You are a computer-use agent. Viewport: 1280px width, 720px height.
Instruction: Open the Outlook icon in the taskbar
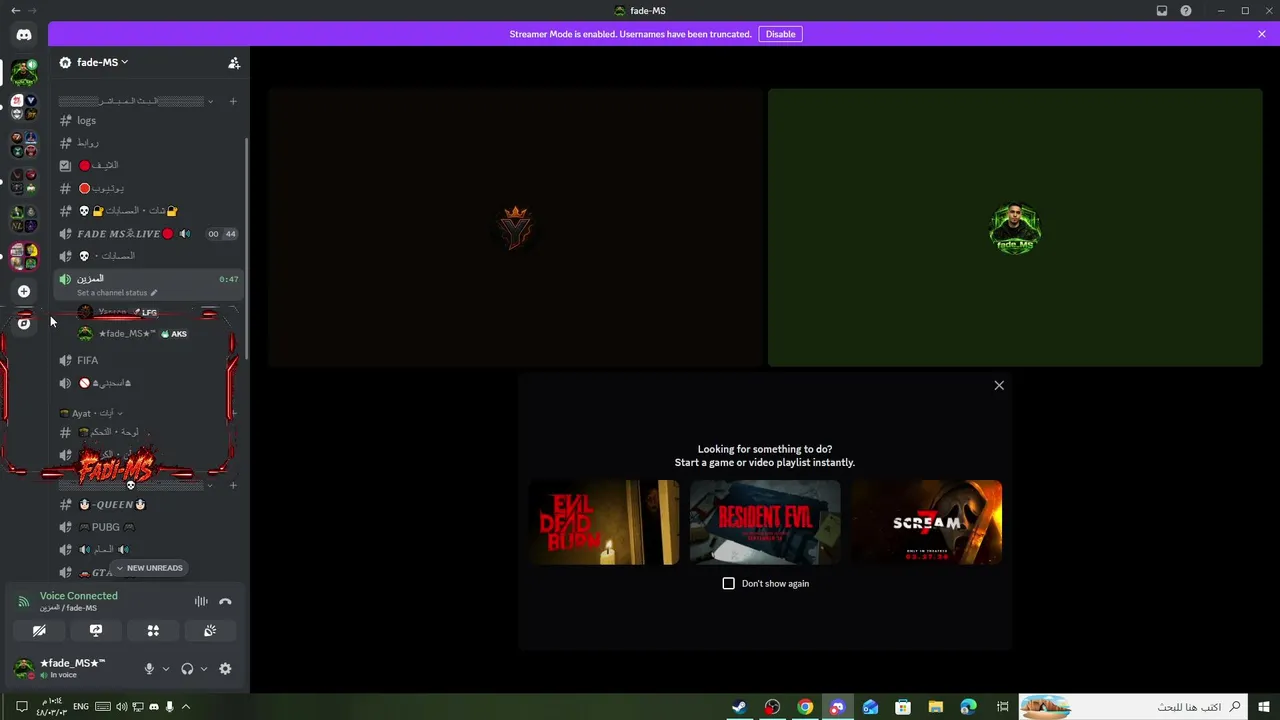(870, 707)
